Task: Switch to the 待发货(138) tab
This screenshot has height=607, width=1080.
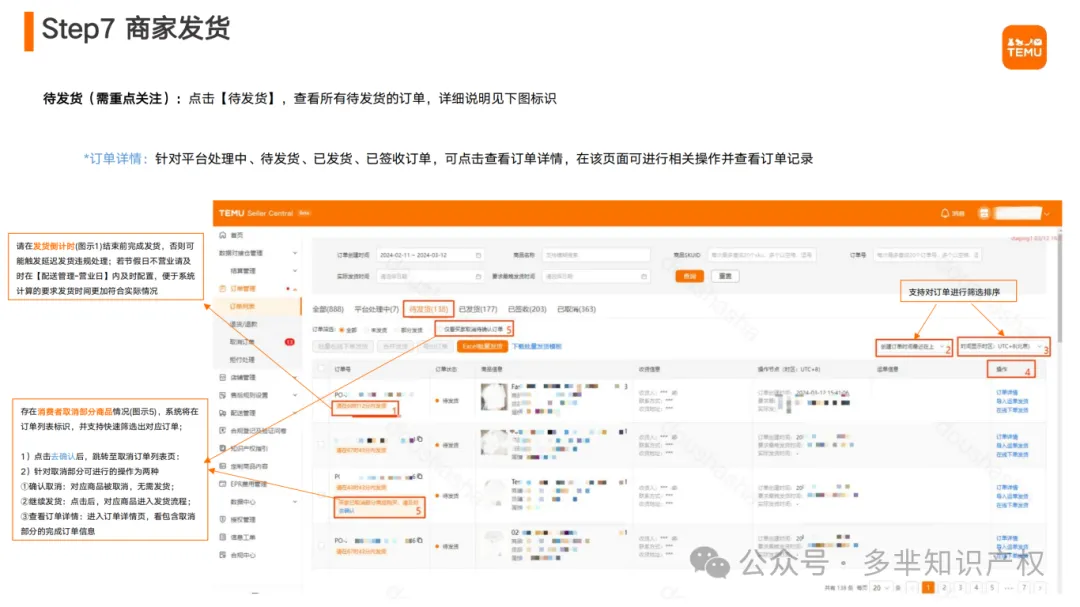Action: pyautogui.click(x=428, y=309)
